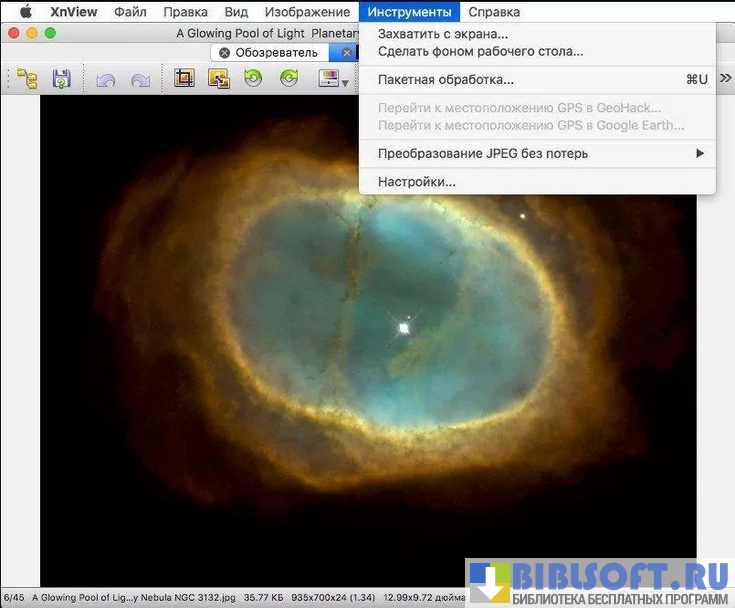Close the Обозреватель tab with its X

[224, 52]
